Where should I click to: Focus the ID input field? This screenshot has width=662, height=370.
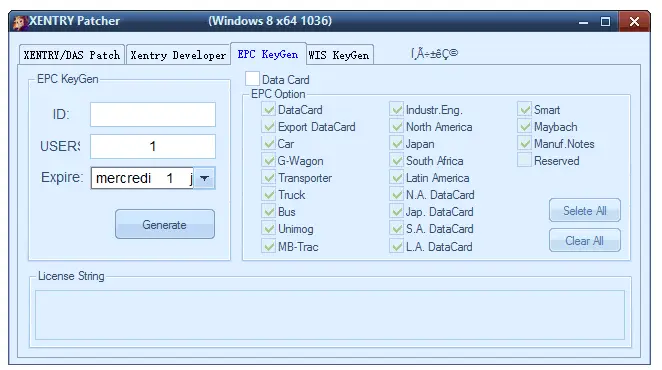coord(153,114)
